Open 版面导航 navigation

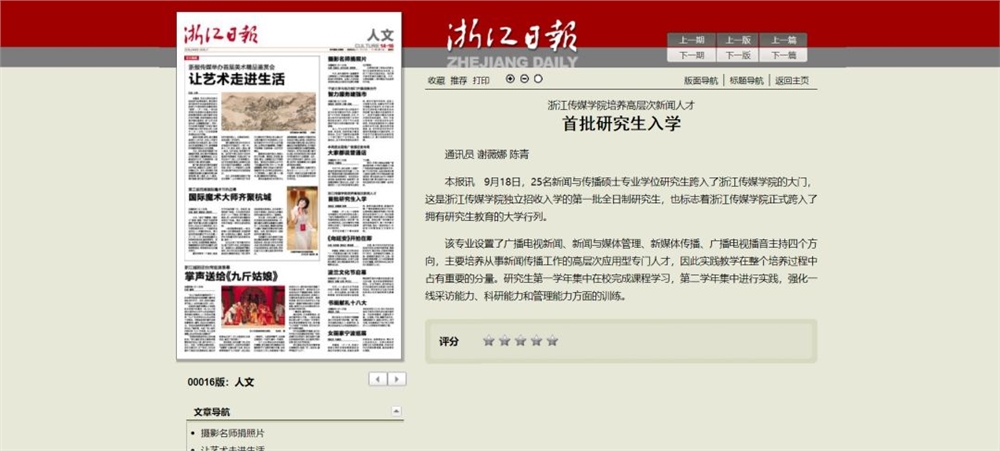(701, 80)
